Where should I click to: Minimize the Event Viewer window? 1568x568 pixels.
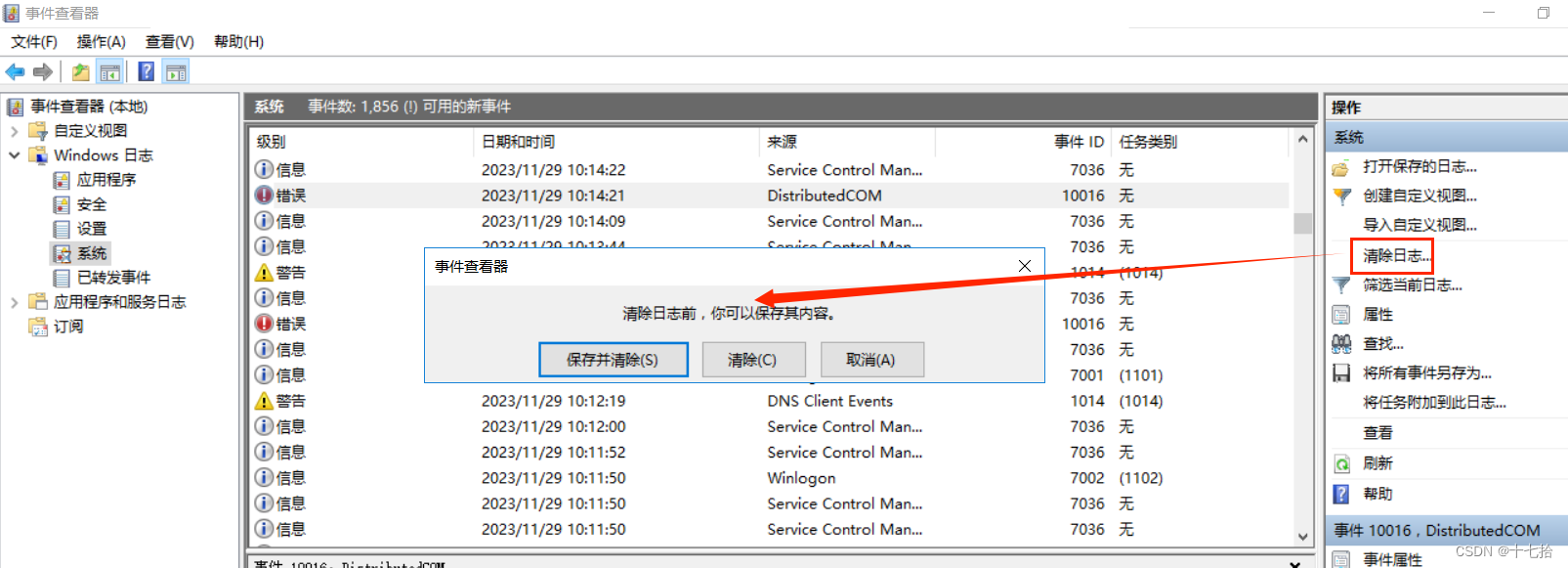tap(1489, 13)
